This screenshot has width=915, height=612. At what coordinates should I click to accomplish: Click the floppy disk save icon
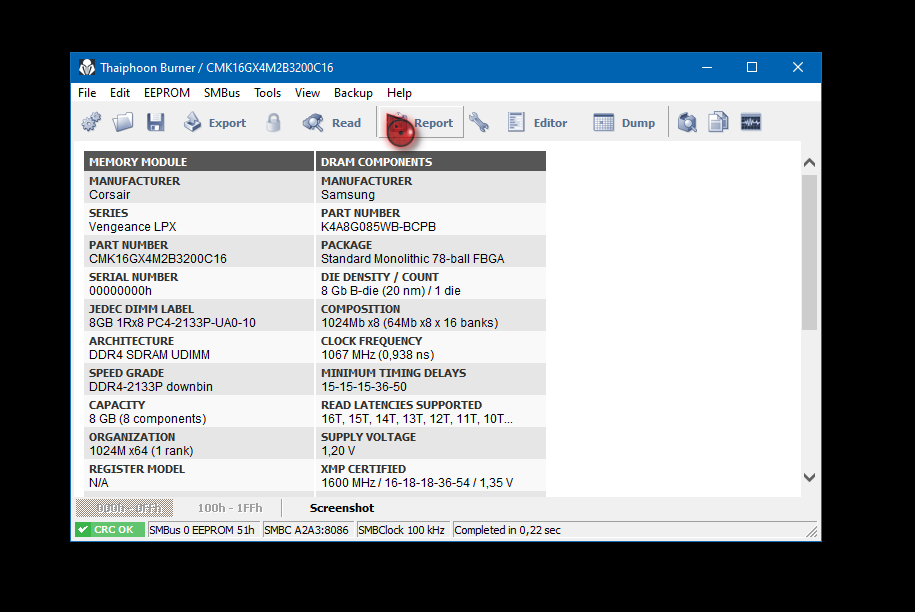[155, 123]
